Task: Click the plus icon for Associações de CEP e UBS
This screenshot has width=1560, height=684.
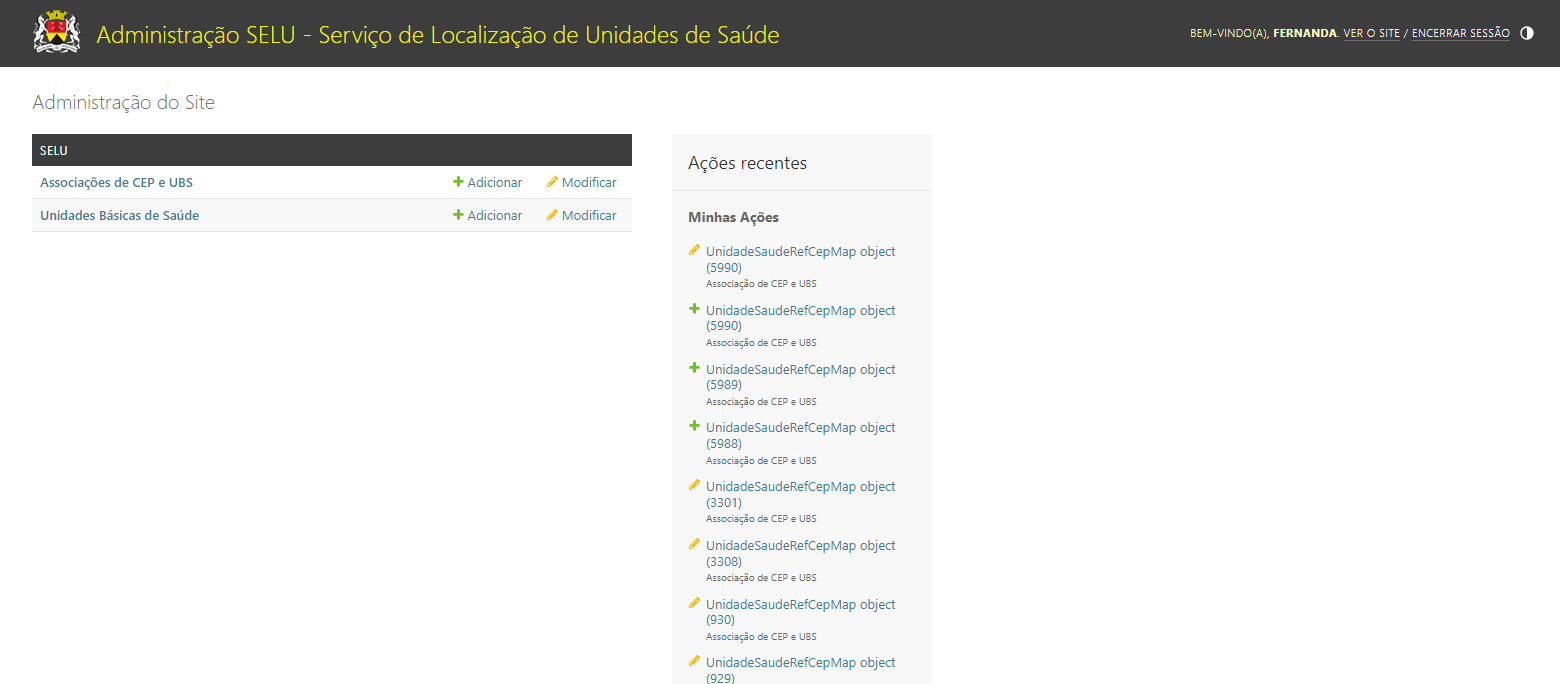Action: click(458, 182)
